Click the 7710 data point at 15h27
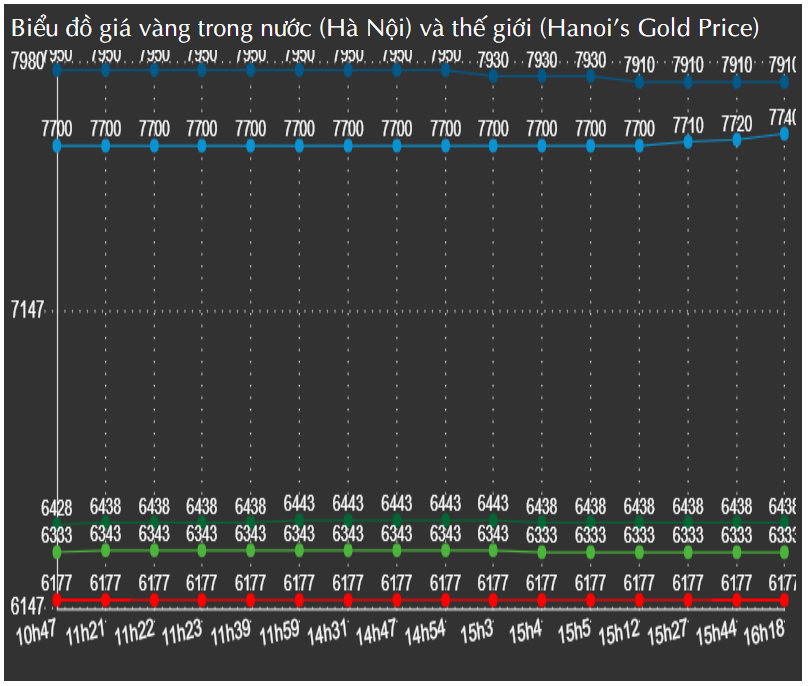The image size is (809, 686). pos(688,142)
